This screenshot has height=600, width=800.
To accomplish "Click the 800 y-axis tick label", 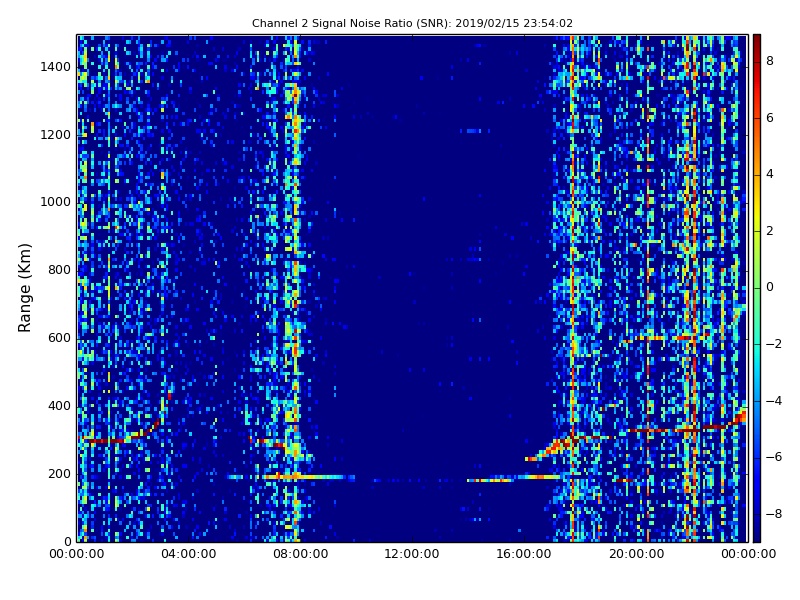I will click(x=59, y=270).
